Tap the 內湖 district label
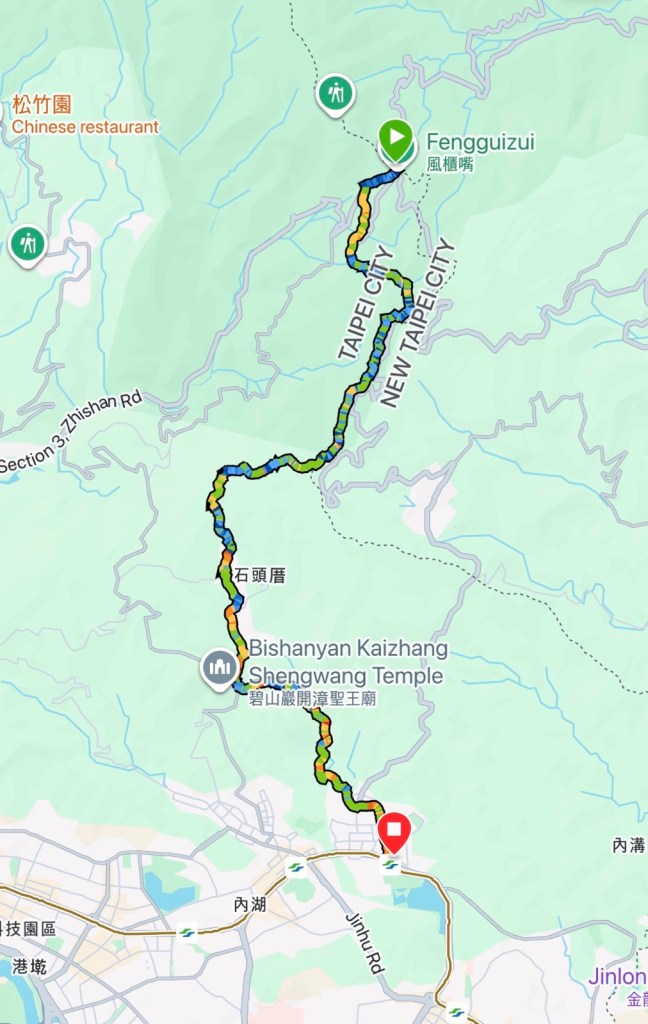The width and height of the screenshot is (648, 1024). [250, 904]
